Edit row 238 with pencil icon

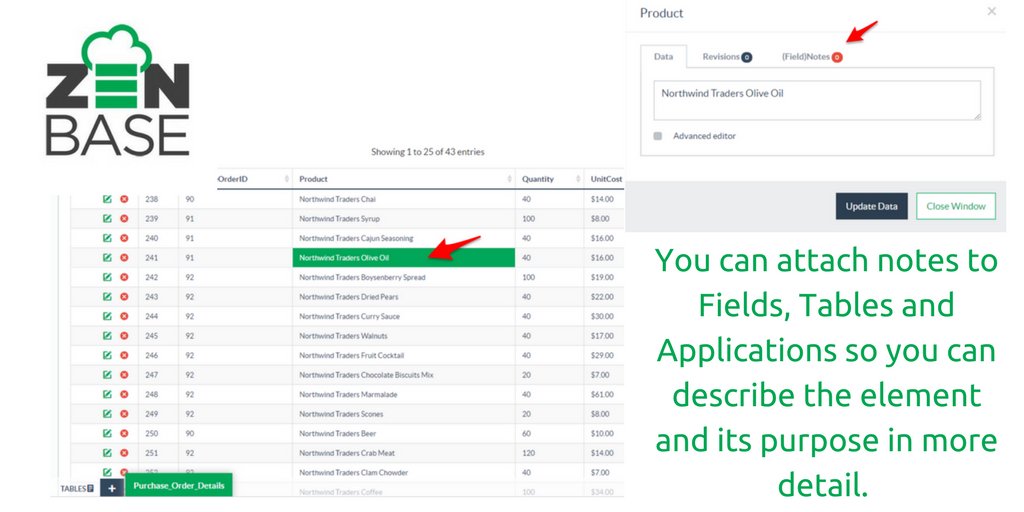pyautogui.click(x=108, y=199)
